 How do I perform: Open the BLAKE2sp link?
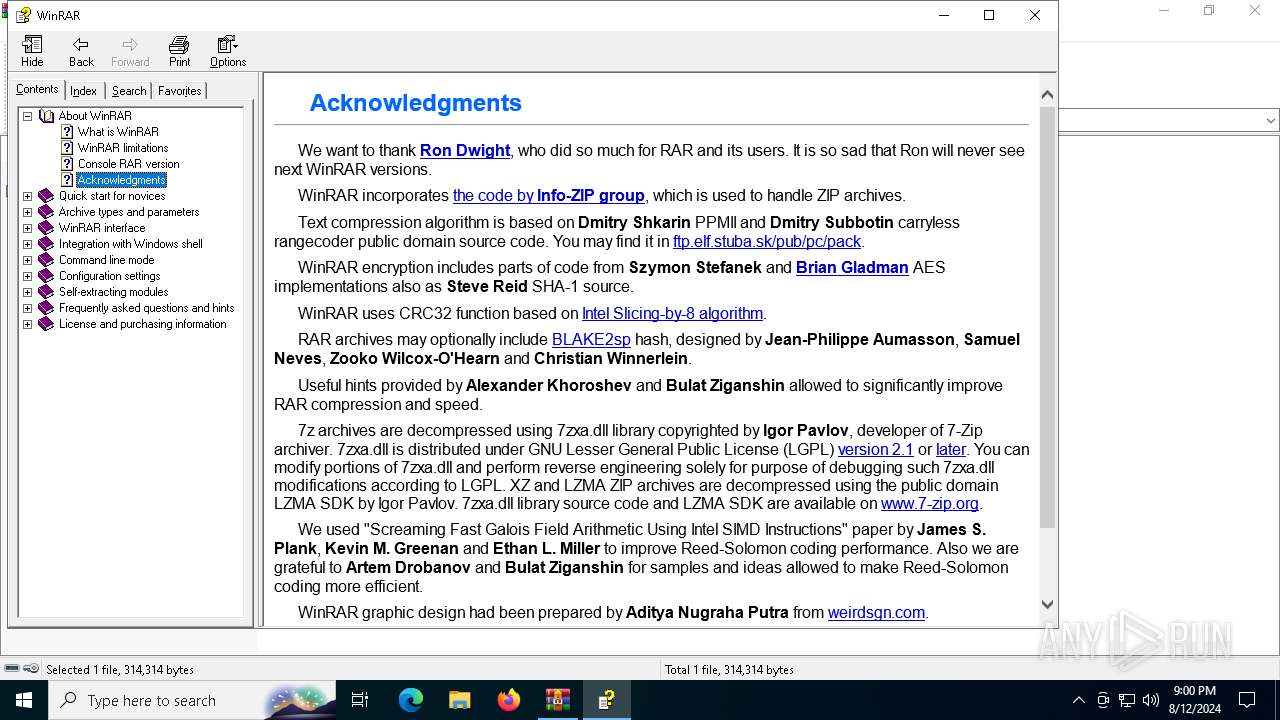point(591,339)
